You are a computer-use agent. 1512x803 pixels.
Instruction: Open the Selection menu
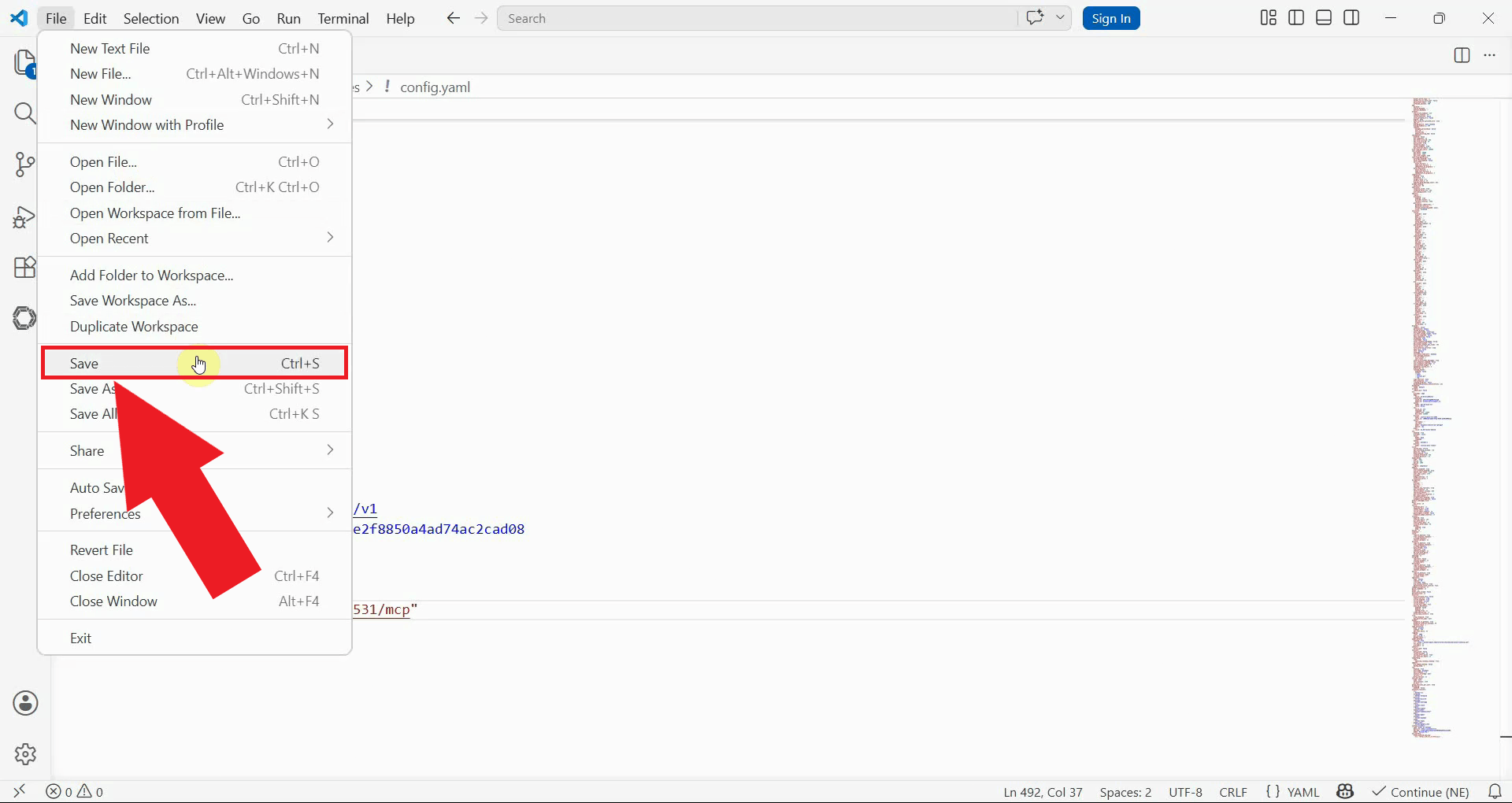coord(151,18)
